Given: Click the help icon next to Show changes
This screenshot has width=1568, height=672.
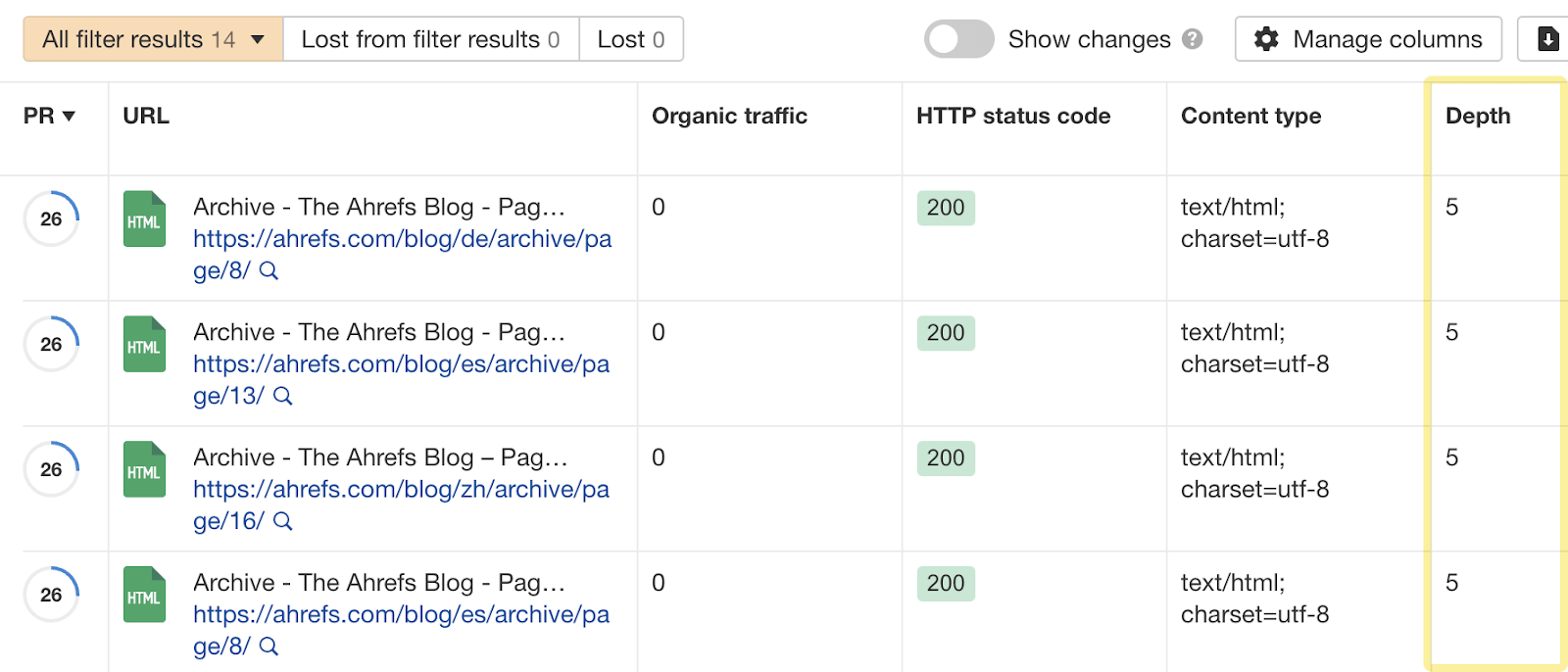Looking at the screenshot, I should 1192,39.
